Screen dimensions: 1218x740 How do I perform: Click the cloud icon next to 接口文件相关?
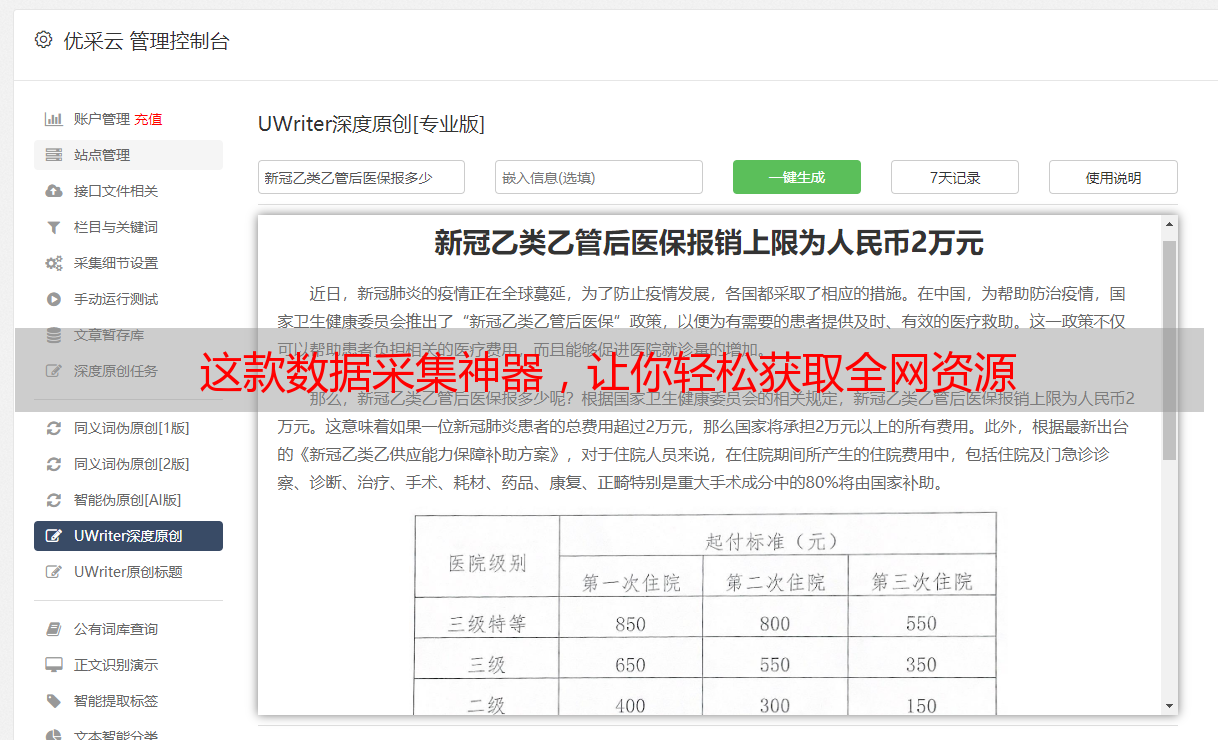coord(53,191)
